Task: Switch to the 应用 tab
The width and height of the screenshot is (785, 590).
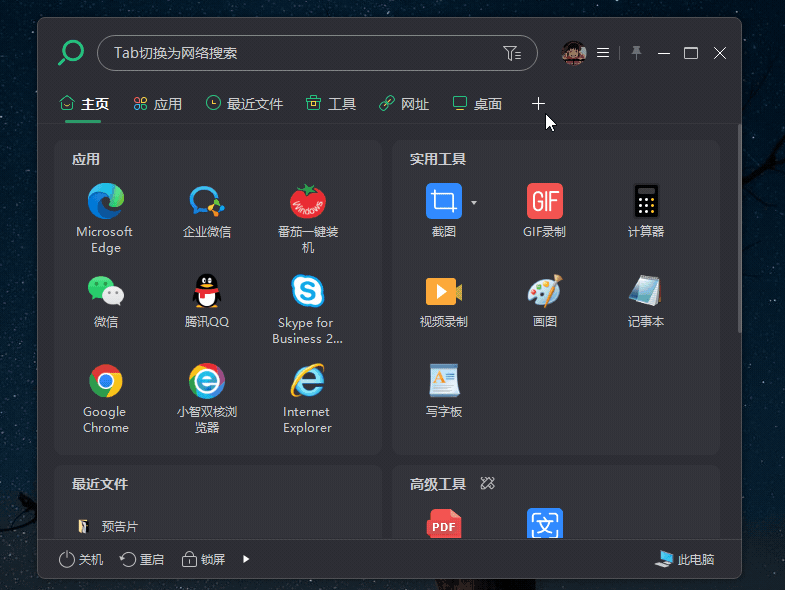Action: [157, 104]
